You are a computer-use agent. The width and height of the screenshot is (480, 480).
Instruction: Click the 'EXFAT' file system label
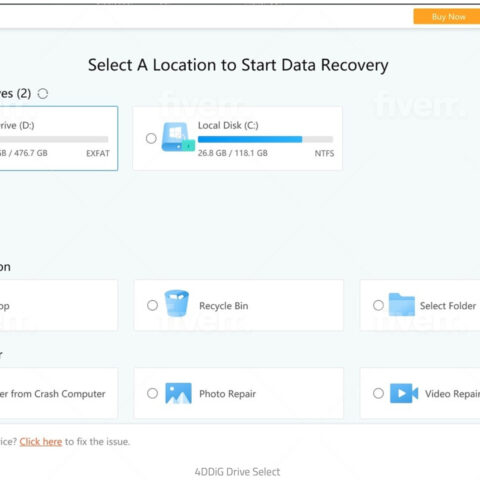(98, 153)
